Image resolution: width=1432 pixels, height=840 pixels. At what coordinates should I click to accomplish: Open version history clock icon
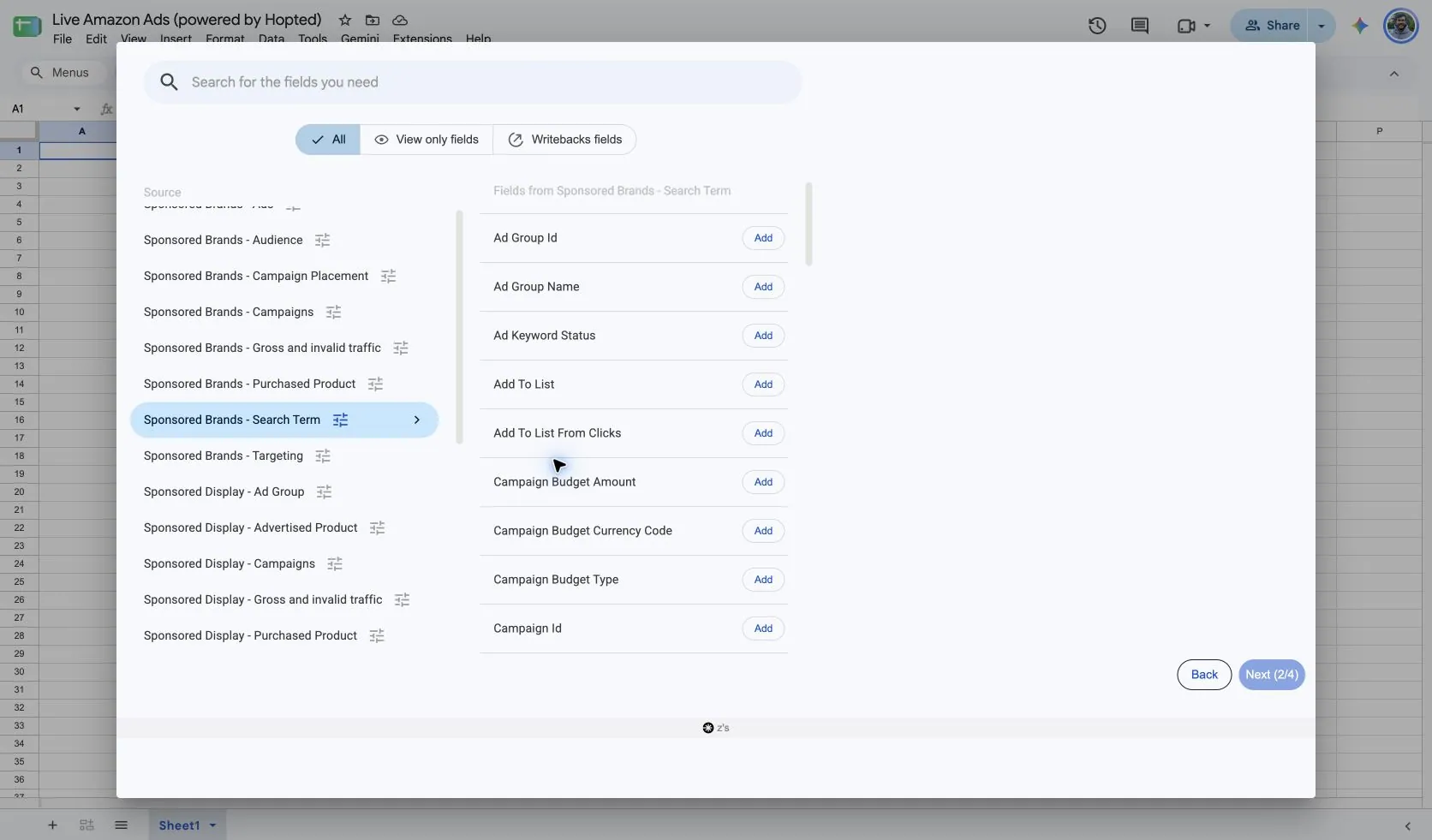point(1097,26)
